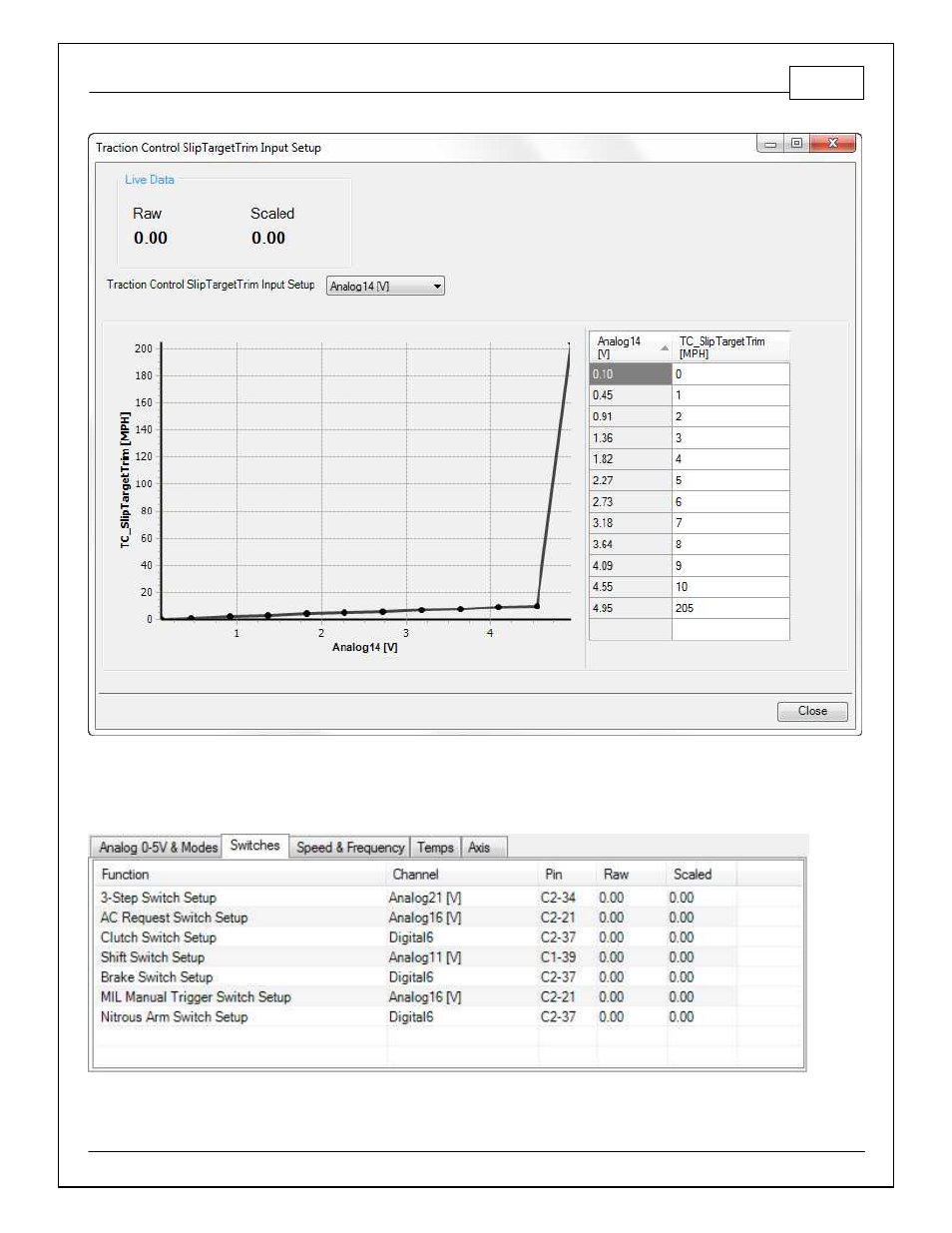Click the Scaled column header
Screen dimensions: 952x1233
pos(702,875)
